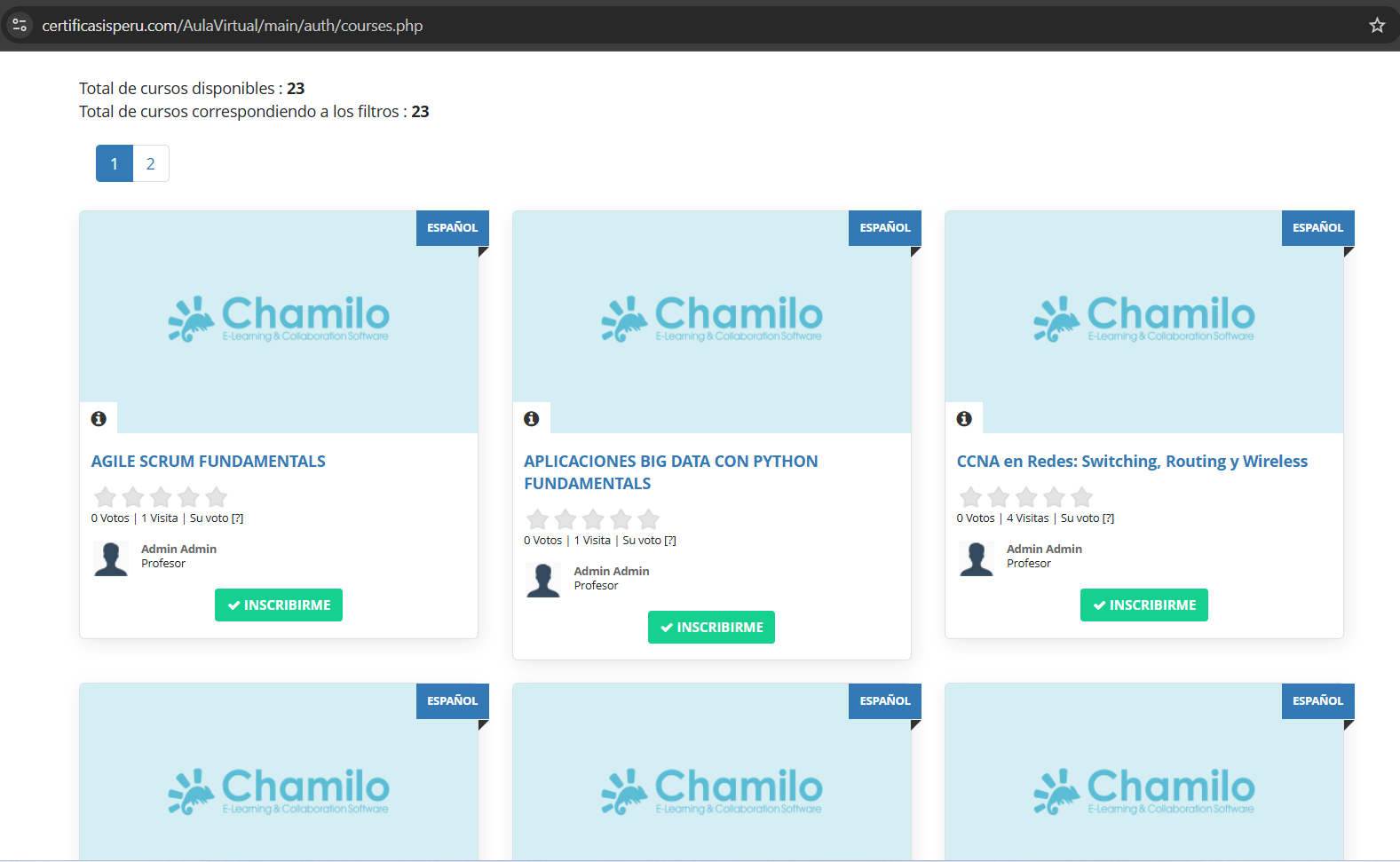Rate Aplicaciones Big Data course three stars
The image size is (1400, 862).
[x=593, y=519]
